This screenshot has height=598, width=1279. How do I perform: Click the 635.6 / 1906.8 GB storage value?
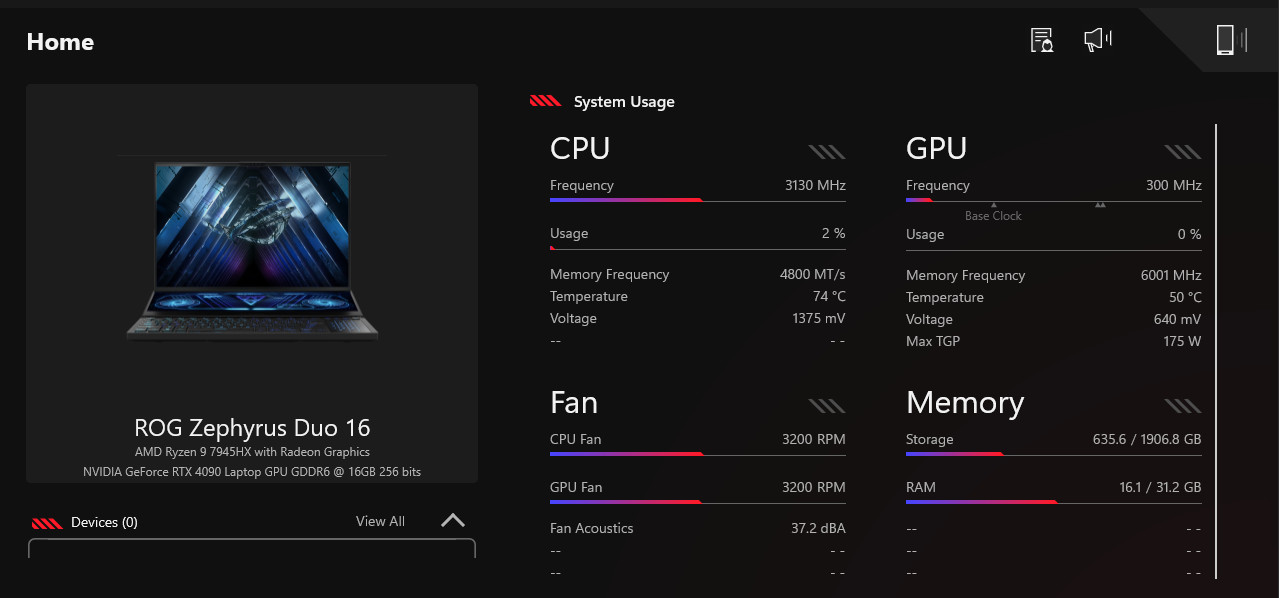tap(1147, 439)
